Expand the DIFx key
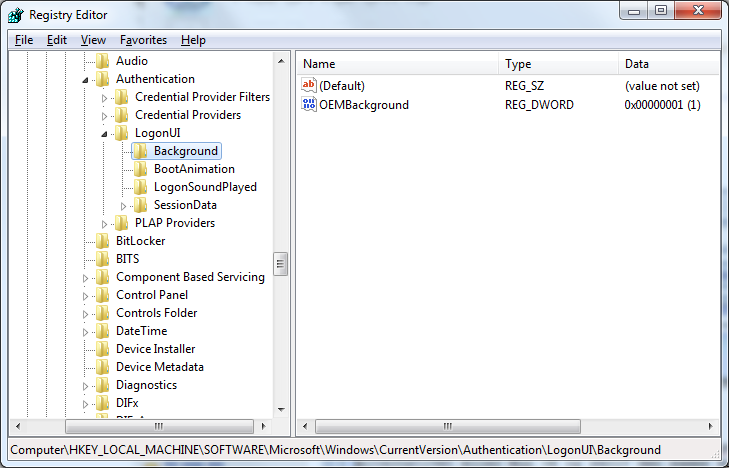The image size is (729, 468). click(85, 404)
